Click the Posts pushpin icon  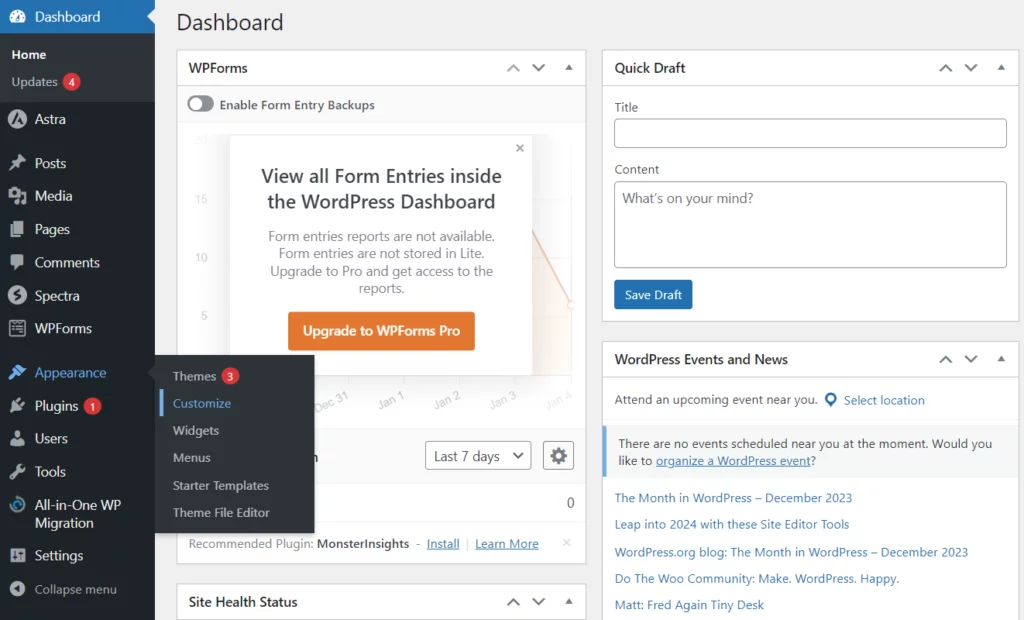coord(18,163)
